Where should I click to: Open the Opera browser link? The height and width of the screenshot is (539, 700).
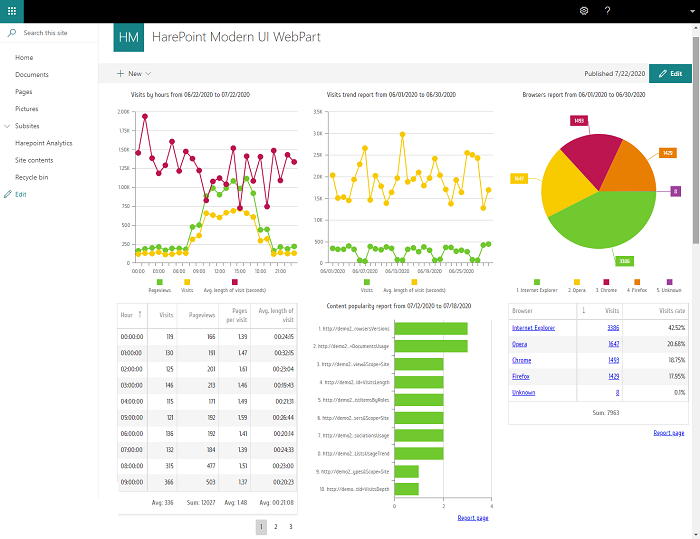(520, 344)
